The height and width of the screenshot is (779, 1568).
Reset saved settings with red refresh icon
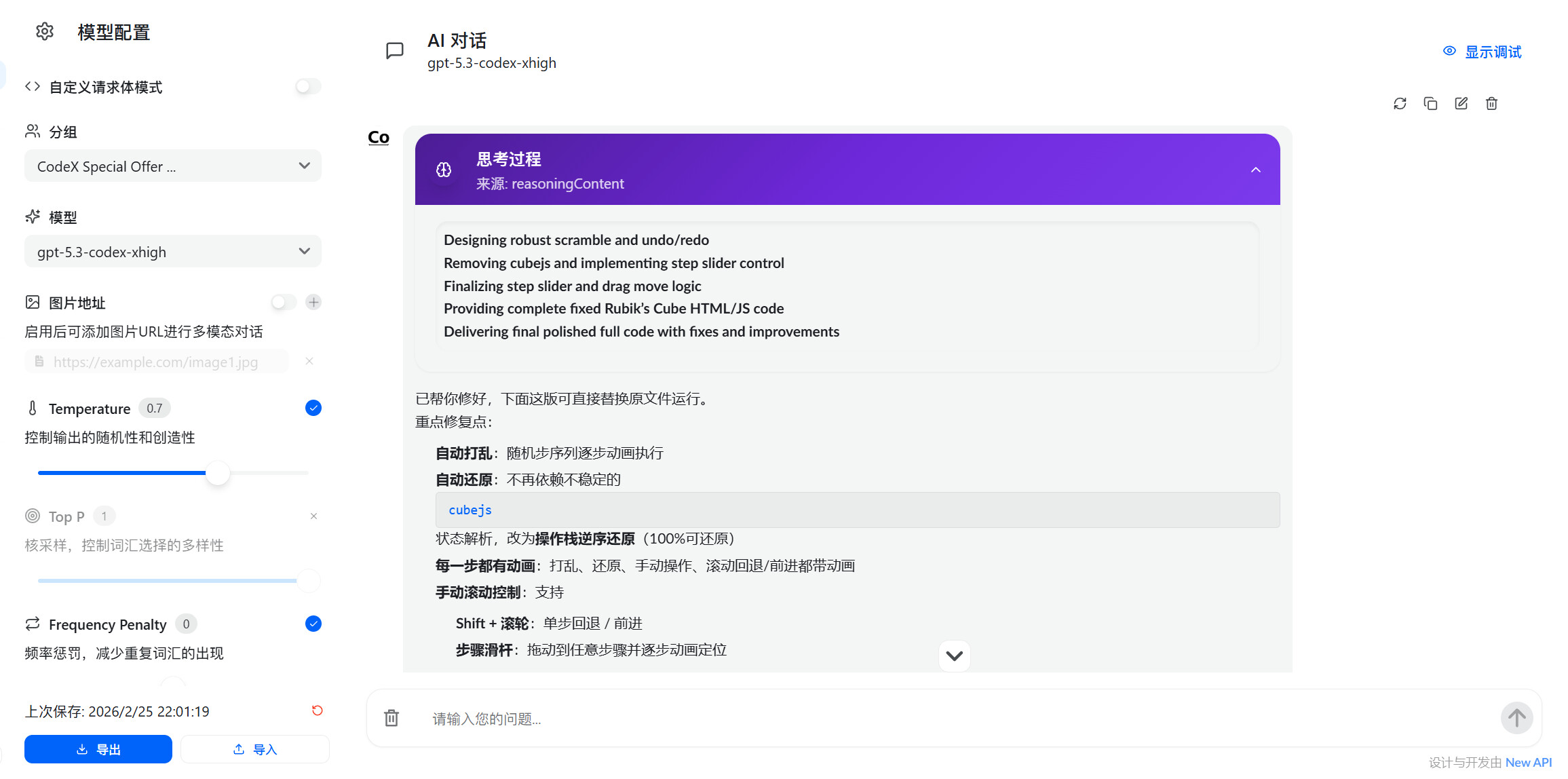pyautogui.click(x=317, y=710)
